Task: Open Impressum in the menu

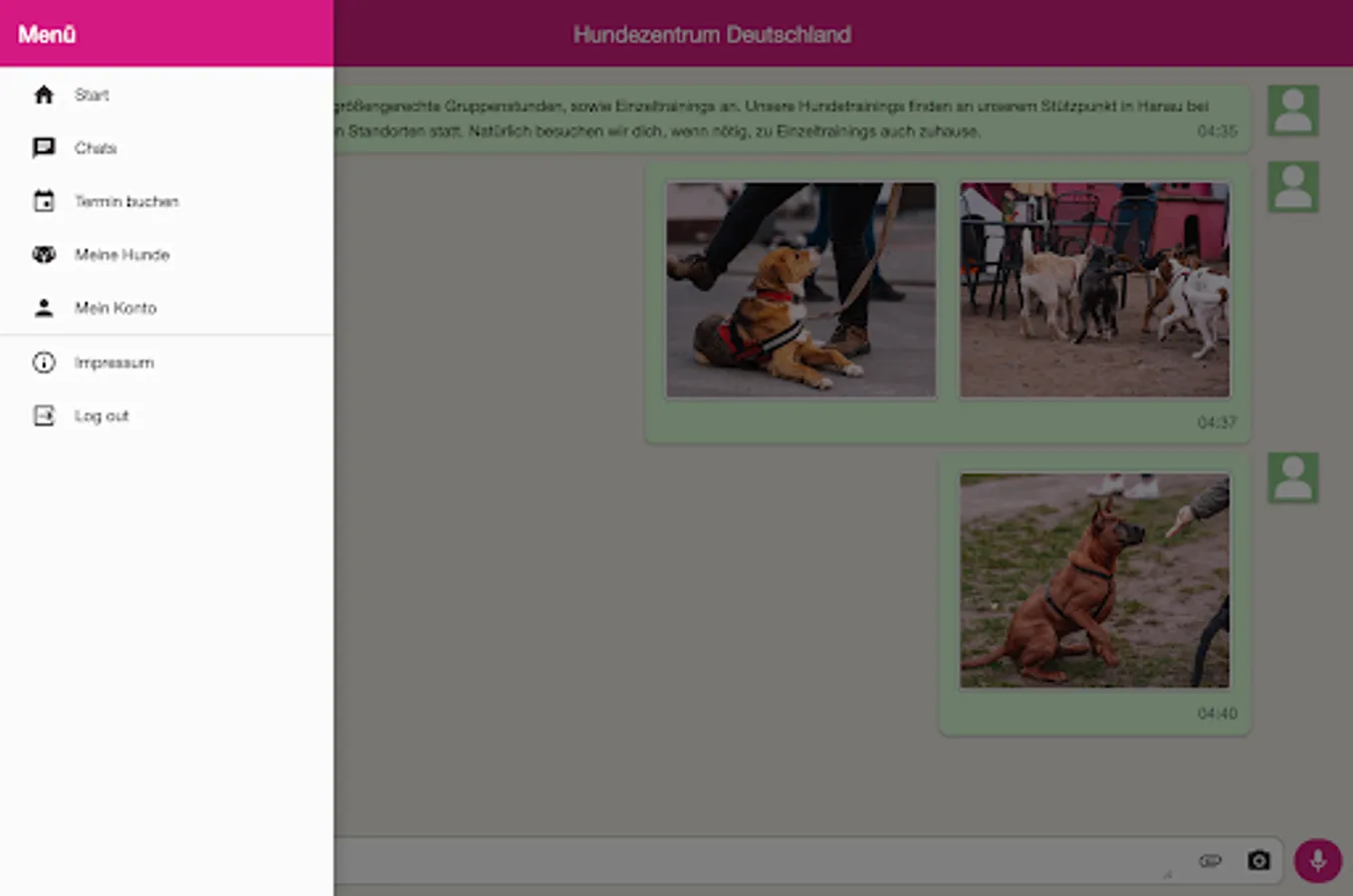Action: click(166, 362)
